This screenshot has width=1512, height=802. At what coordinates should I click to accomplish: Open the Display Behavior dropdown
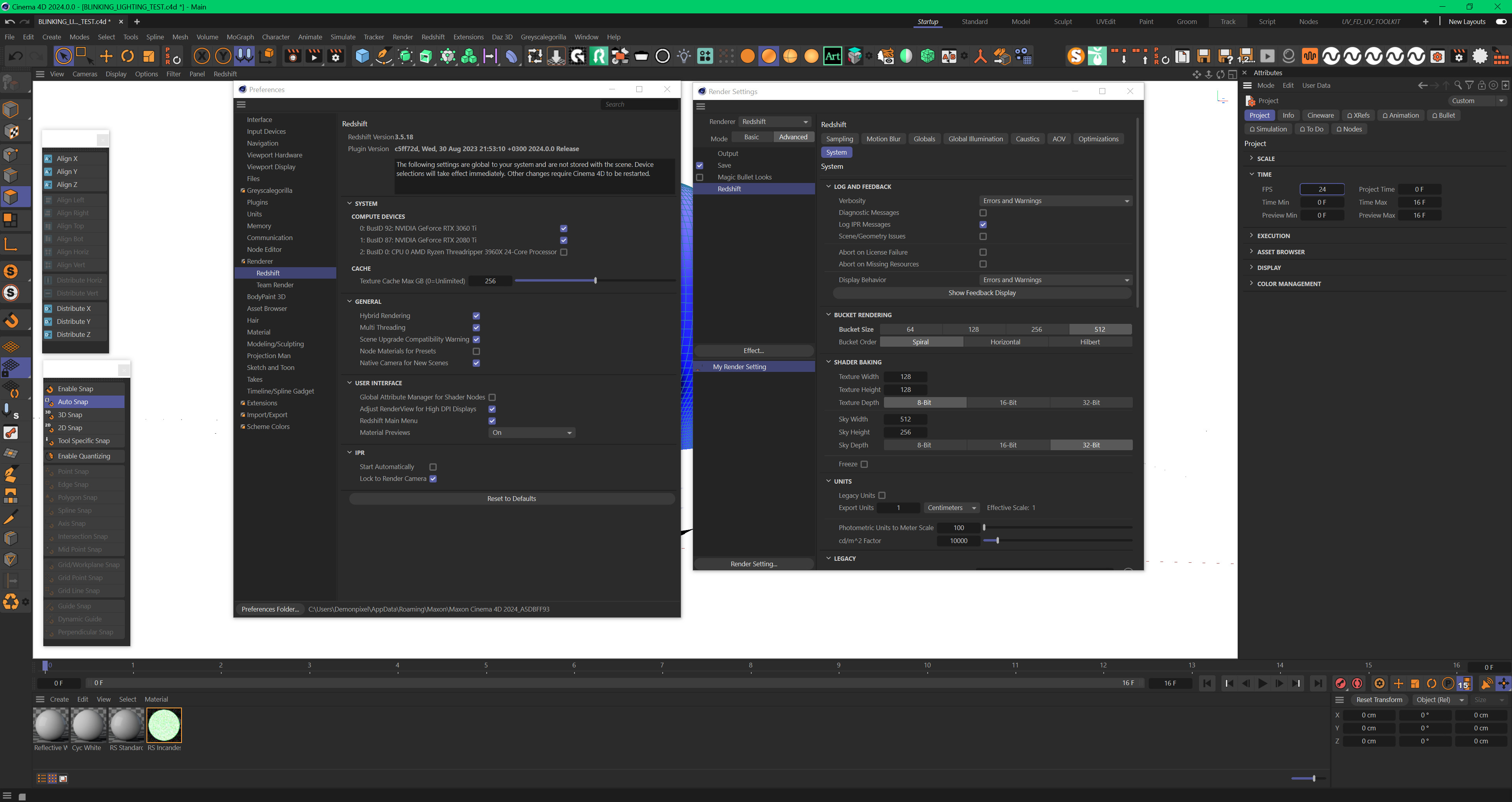click(1055, 281)
